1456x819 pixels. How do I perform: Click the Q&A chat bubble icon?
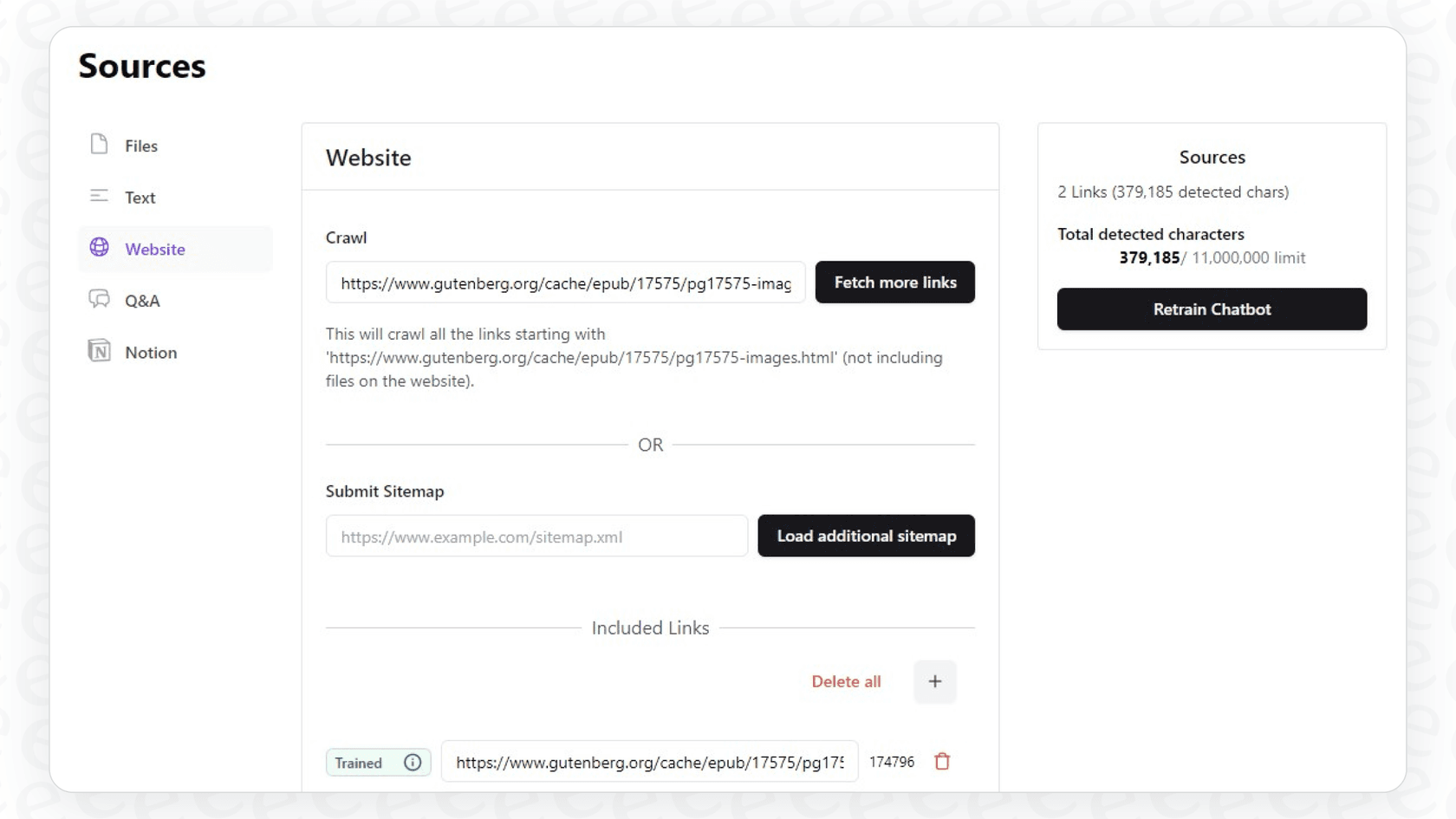click(x=98, y=299)
